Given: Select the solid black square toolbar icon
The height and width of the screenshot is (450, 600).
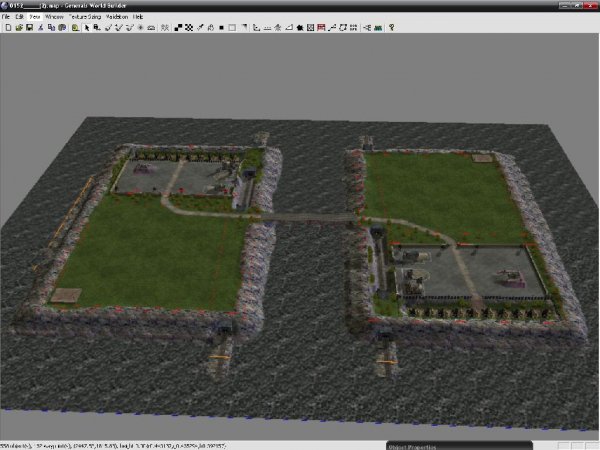Looking at the screenshot, I should click(220, 28).
